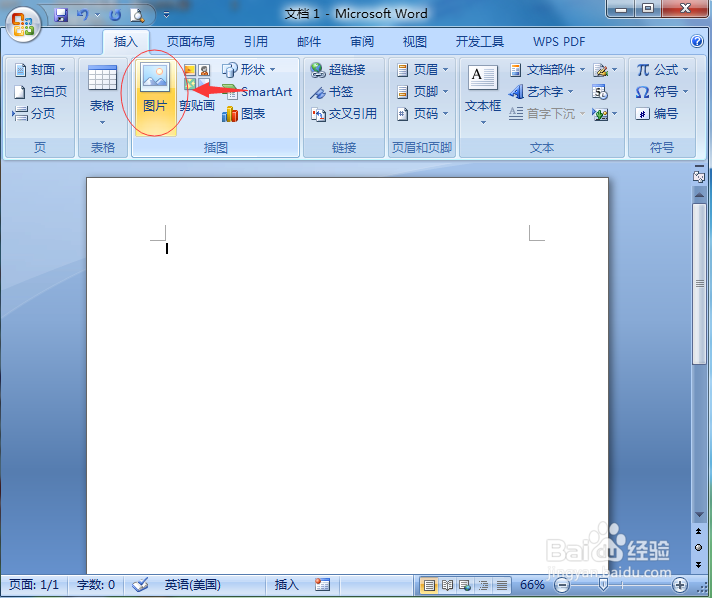
Task: Jump to the previous page button
Action: [698, 531]
